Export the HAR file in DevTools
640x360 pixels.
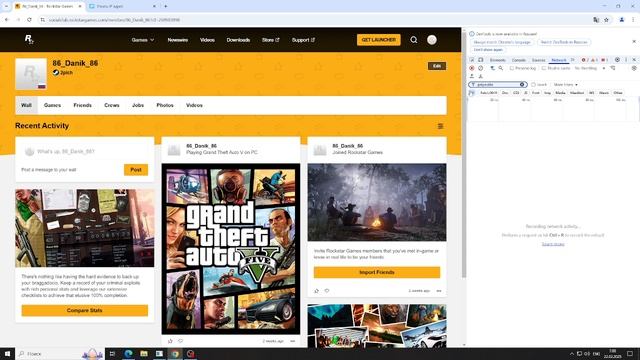click(x=481, y=76)
